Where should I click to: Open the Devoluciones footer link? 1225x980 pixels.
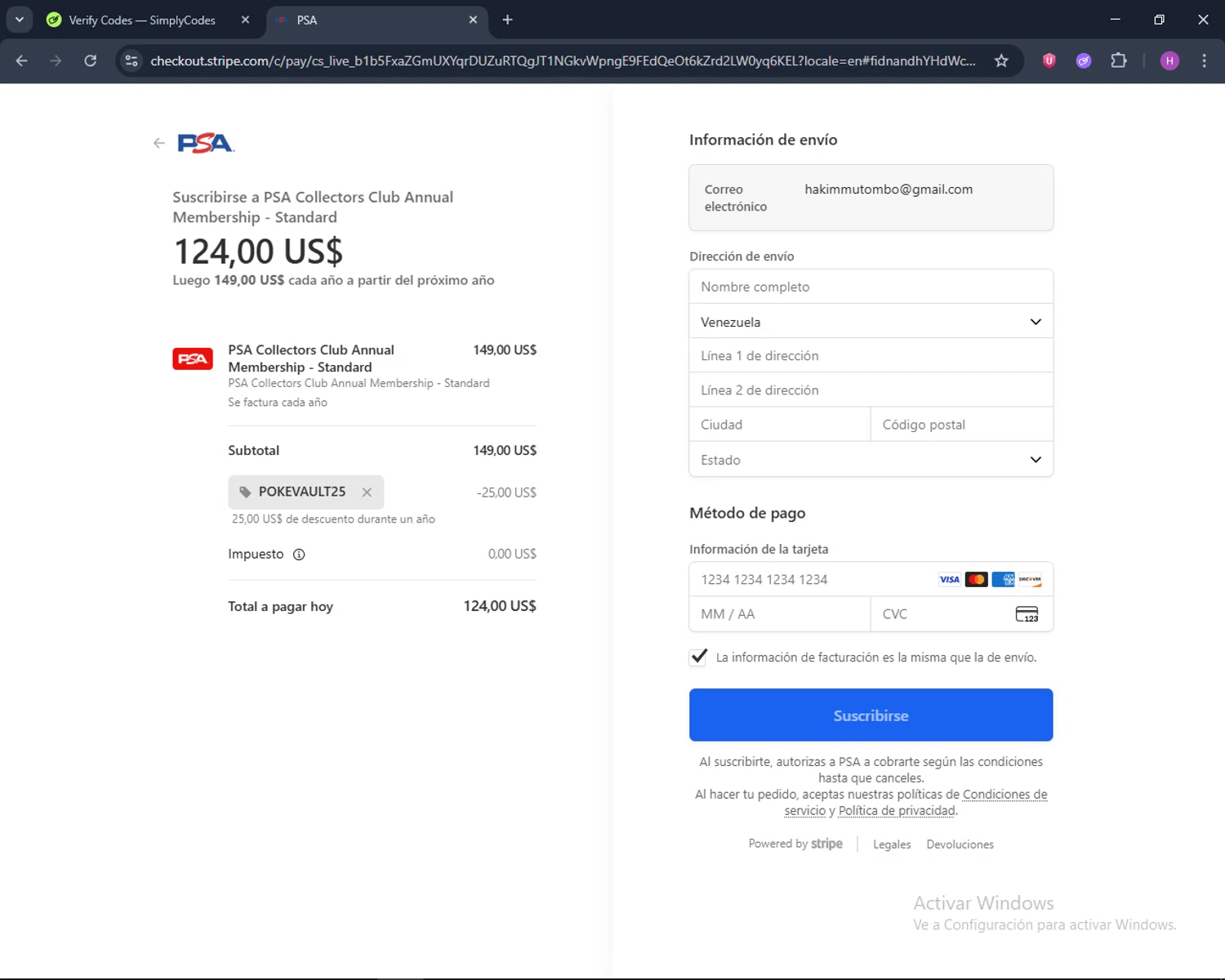pyautogui.click(x=960, y=844)
